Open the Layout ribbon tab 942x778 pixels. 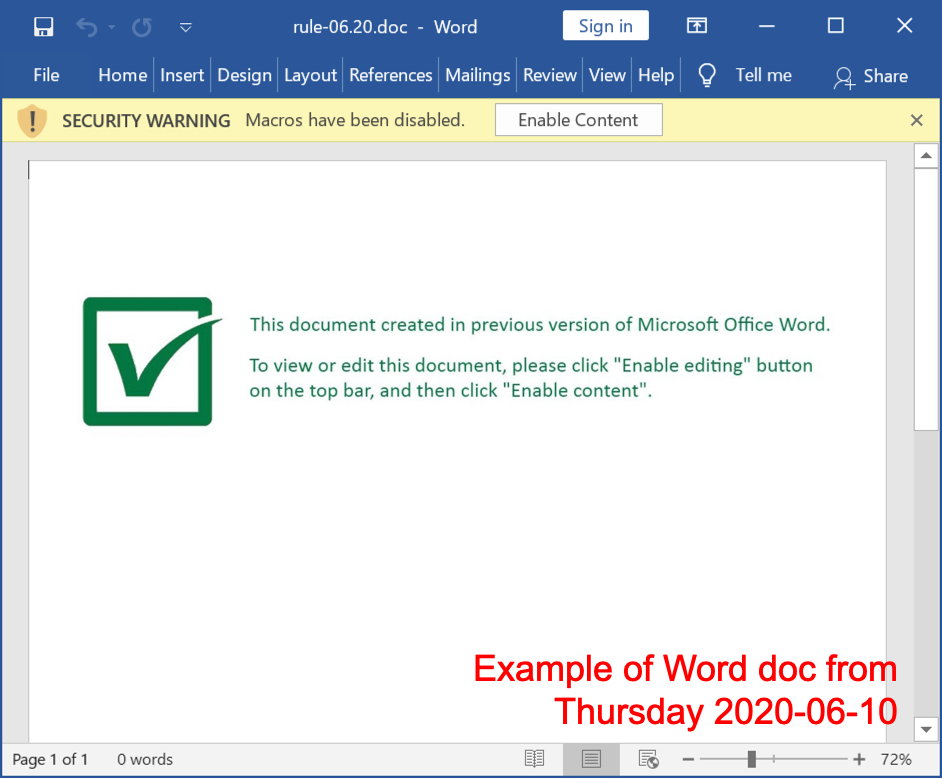click(x=311, y=75)
